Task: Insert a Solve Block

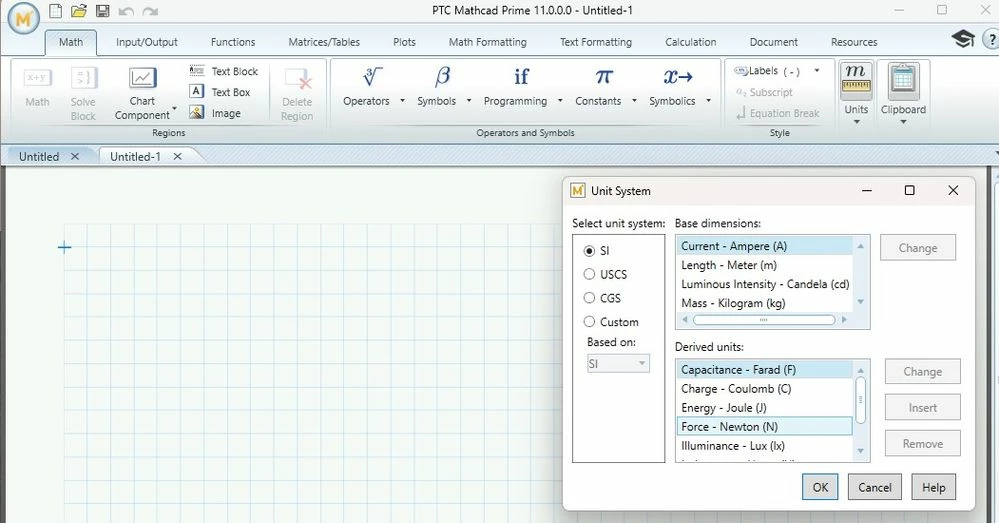Action: tap(83, 94)
